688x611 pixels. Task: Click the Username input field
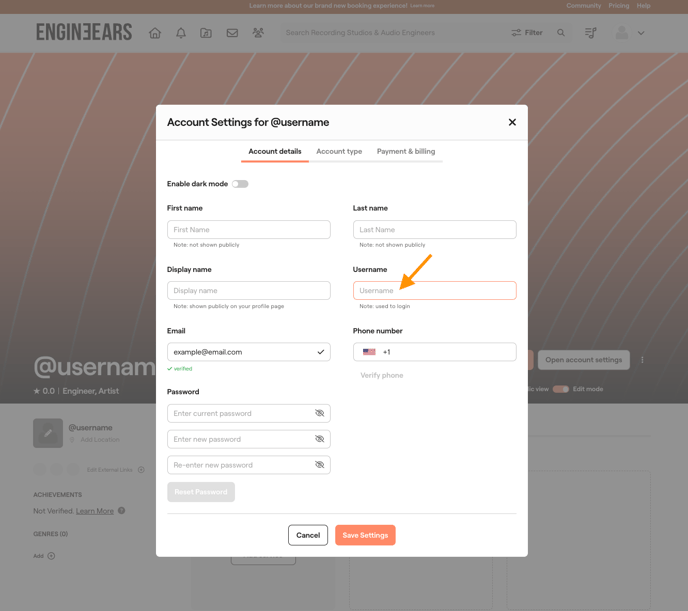point(434,291)
